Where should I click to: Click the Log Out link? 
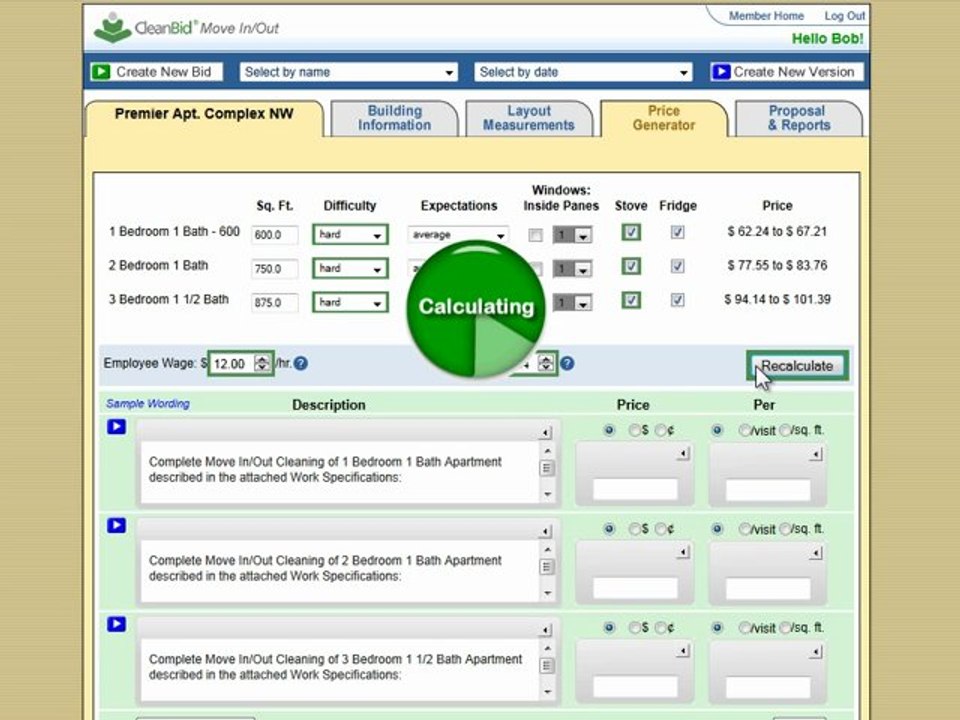point(844,16)
